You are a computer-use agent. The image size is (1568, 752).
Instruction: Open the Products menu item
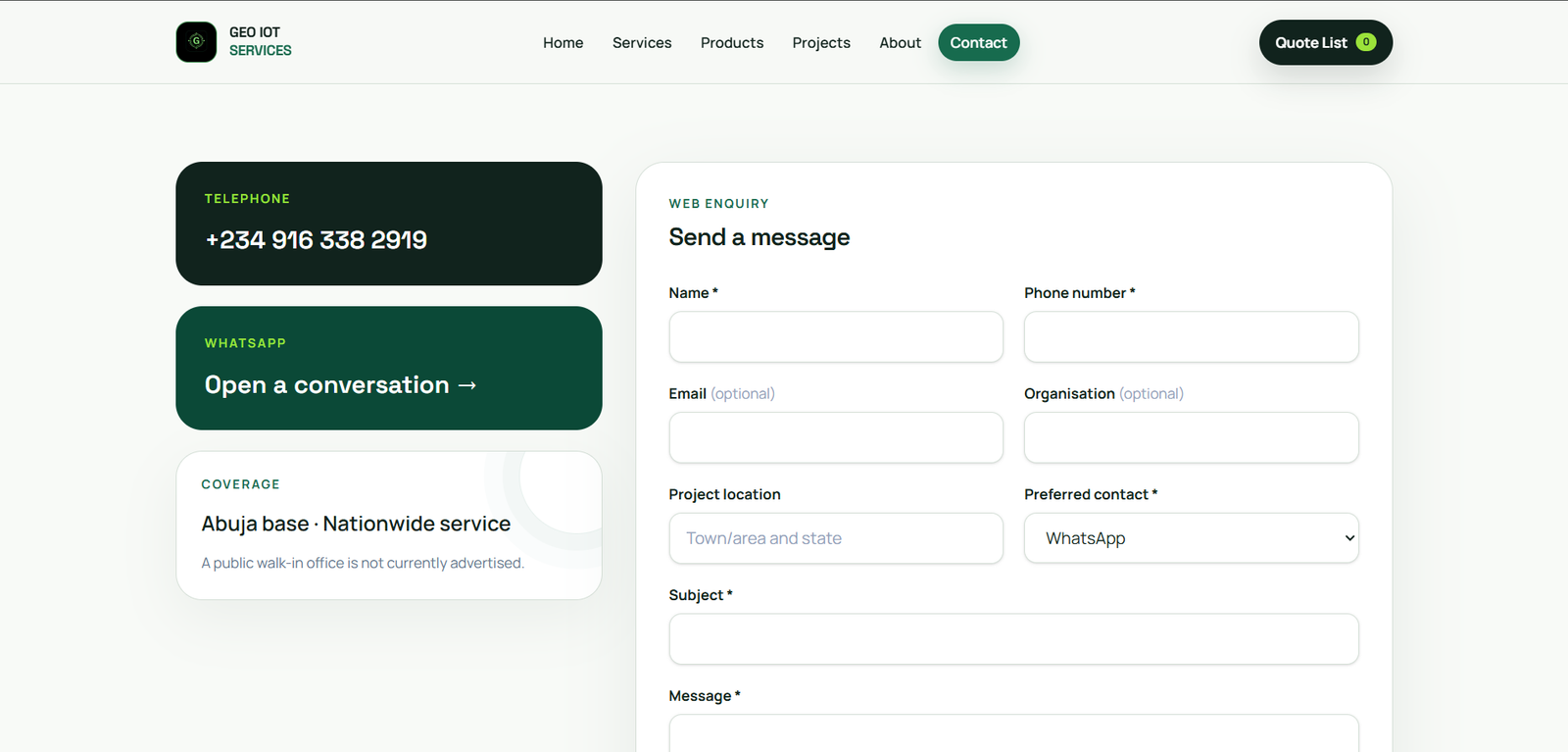pyautogui.click(x=732, y=43)
